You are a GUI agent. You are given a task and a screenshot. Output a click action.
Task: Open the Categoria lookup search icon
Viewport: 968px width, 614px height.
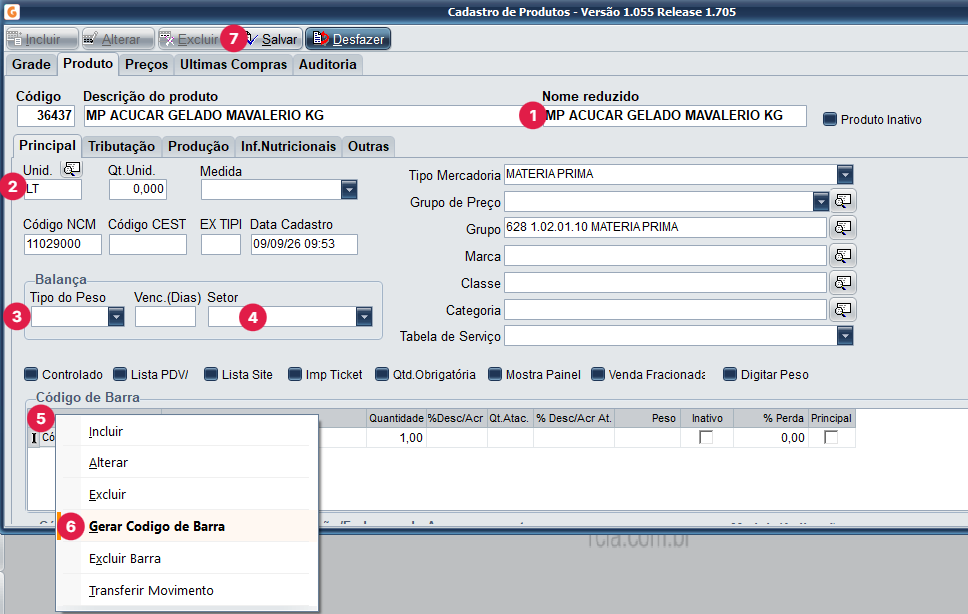(x=843, y=309)
